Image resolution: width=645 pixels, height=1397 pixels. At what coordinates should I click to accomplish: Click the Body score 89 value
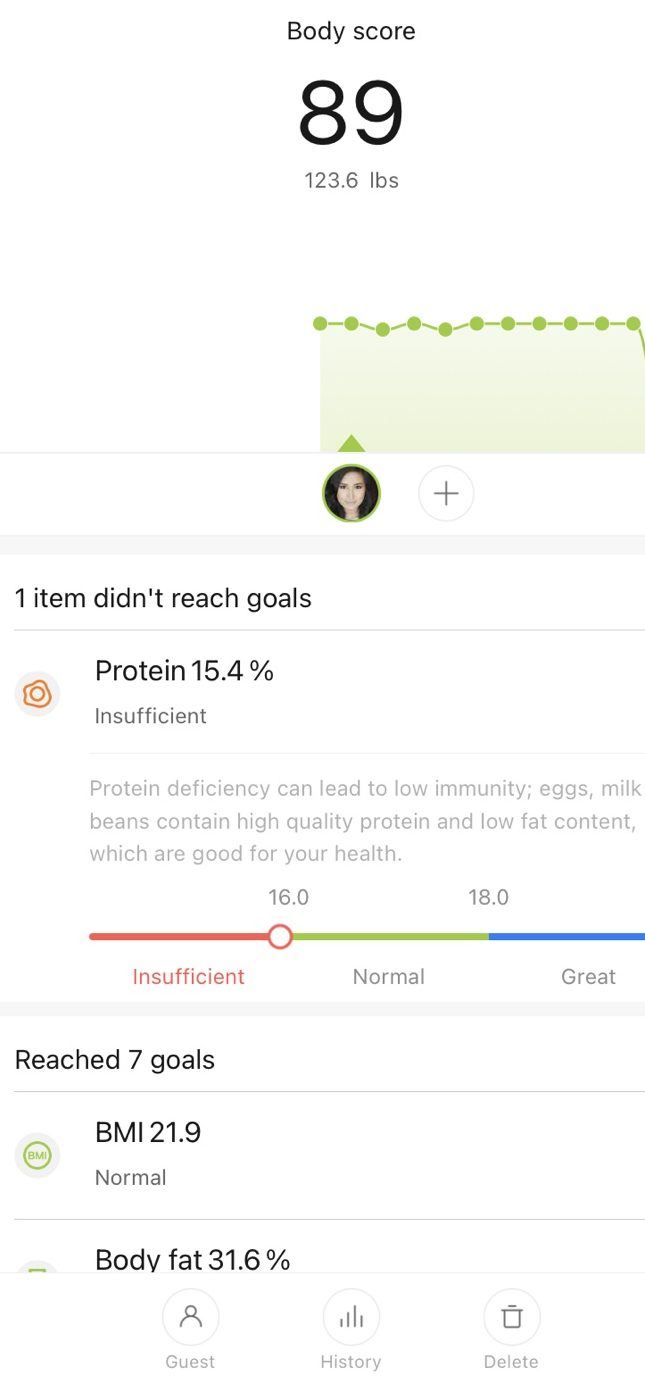351,112
